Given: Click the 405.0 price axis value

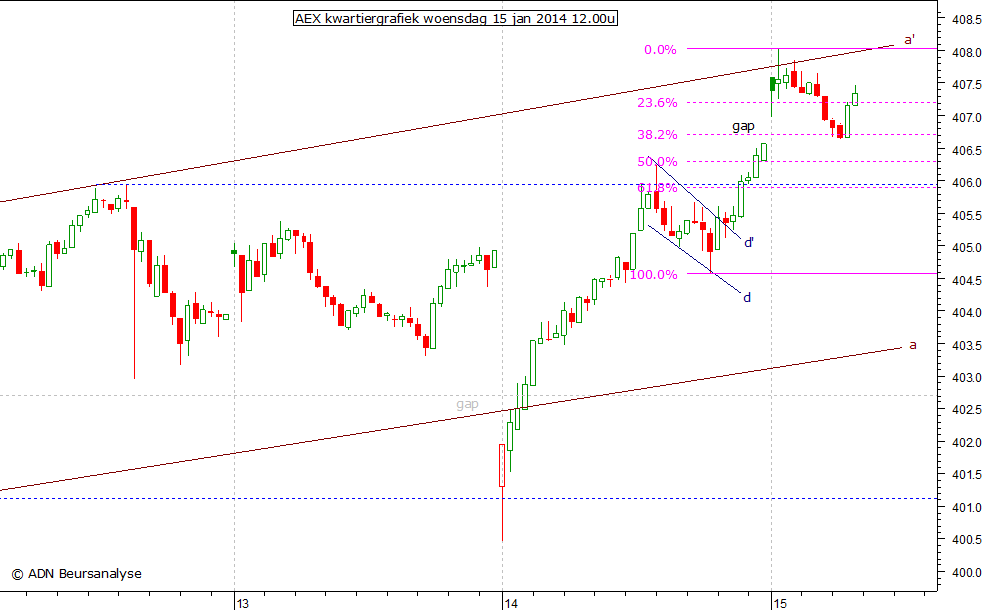Looking at the screenshot, I should [966, 248].
